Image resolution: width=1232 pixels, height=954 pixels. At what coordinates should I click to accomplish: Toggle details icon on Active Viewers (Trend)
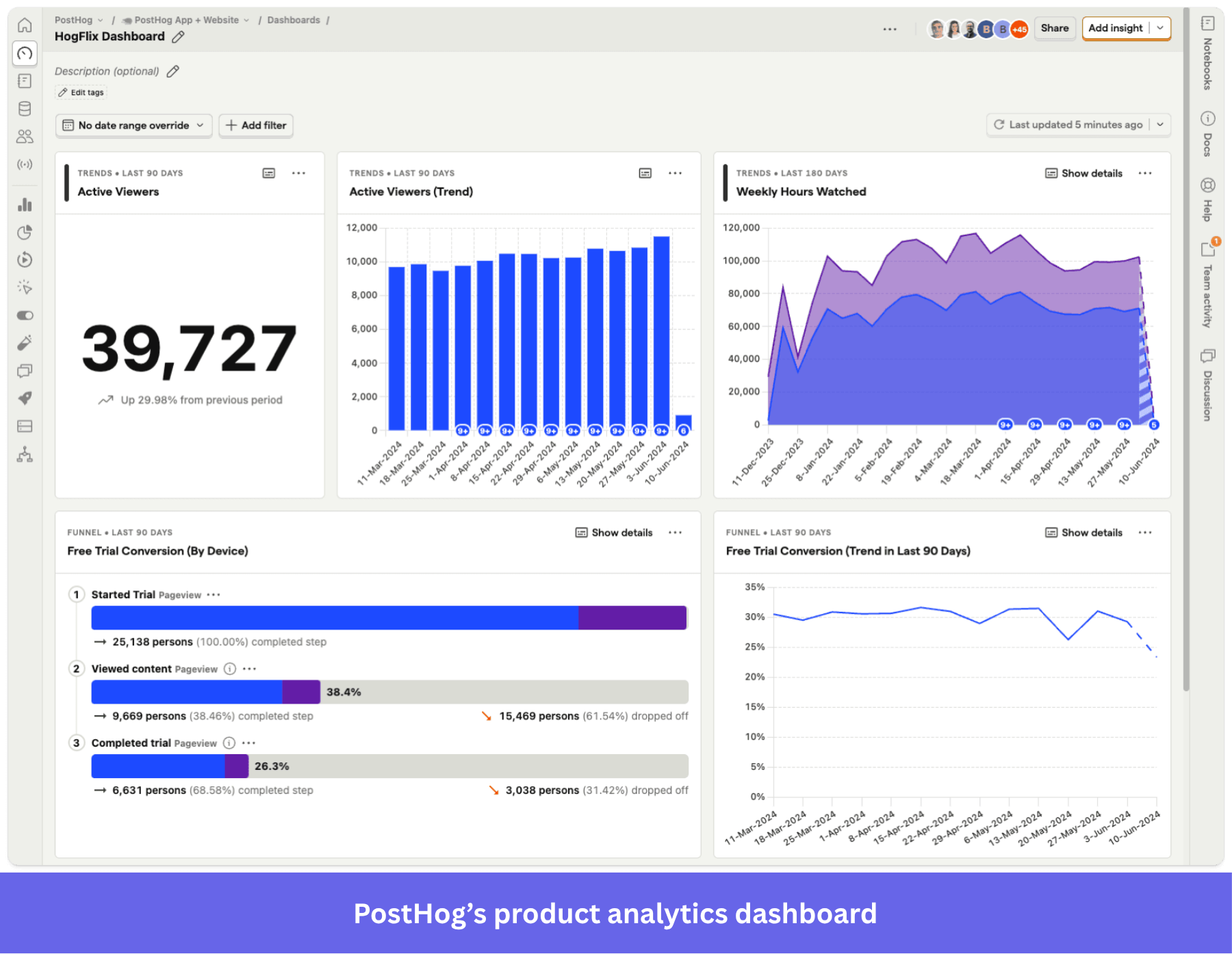coord(645,173)
